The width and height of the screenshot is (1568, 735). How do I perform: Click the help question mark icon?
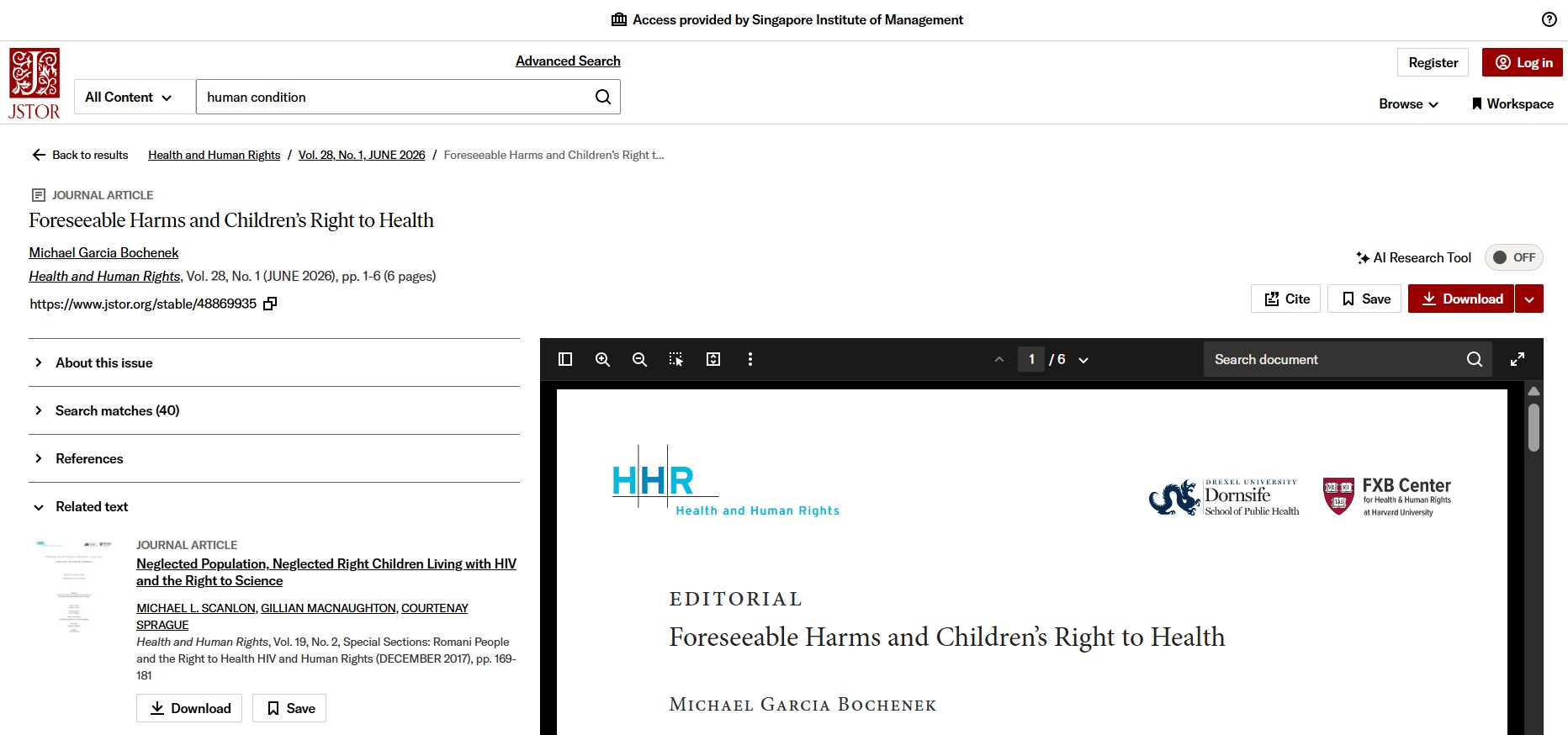[1549, 19]
